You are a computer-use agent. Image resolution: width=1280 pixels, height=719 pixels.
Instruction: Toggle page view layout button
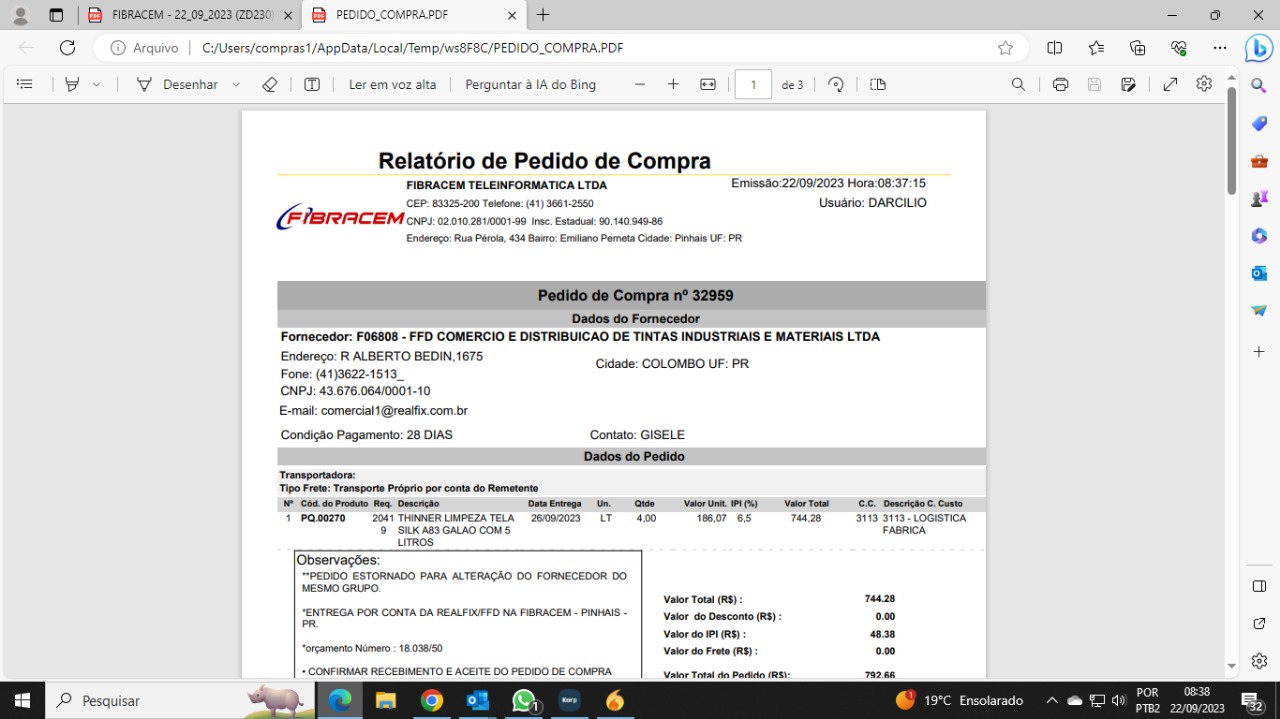878,85
